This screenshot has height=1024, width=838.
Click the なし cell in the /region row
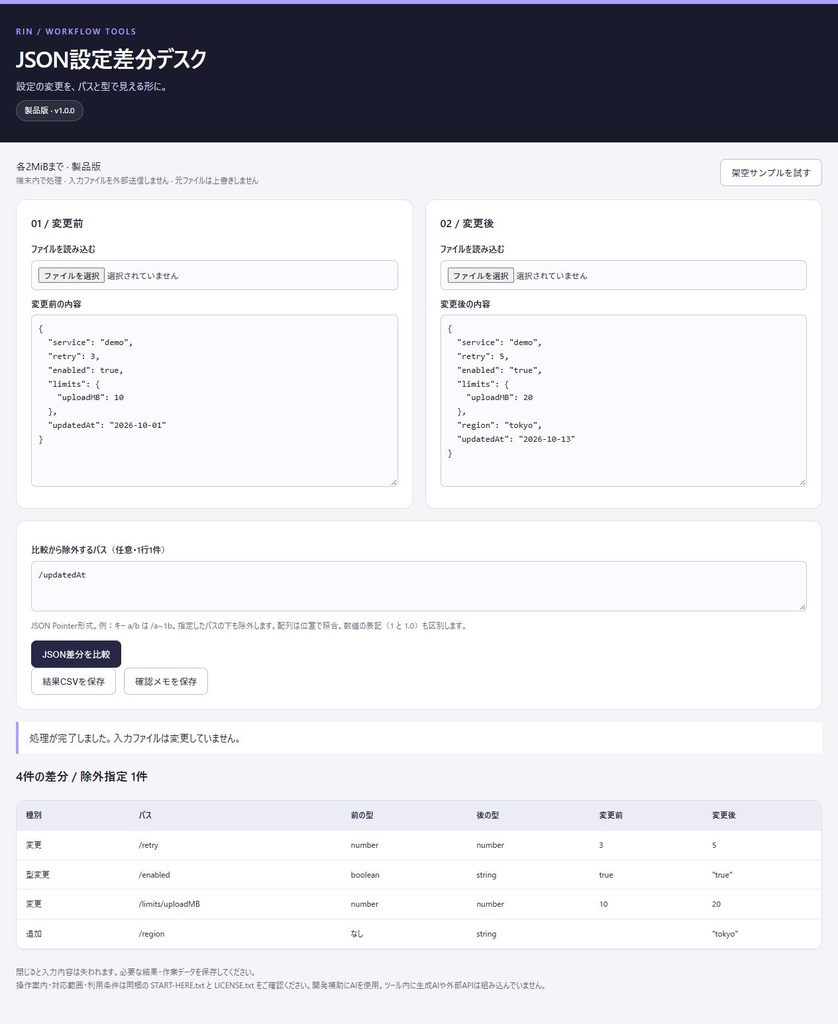(357, 934)
